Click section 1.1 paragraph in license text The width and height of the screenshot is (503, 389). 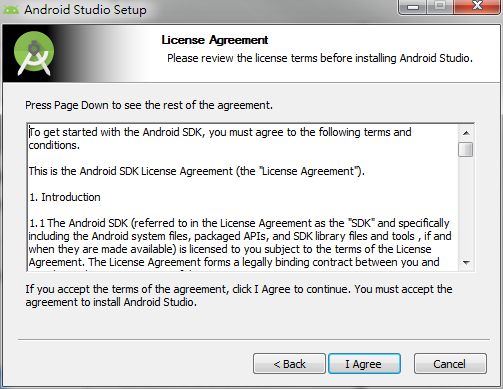point(240,243)
